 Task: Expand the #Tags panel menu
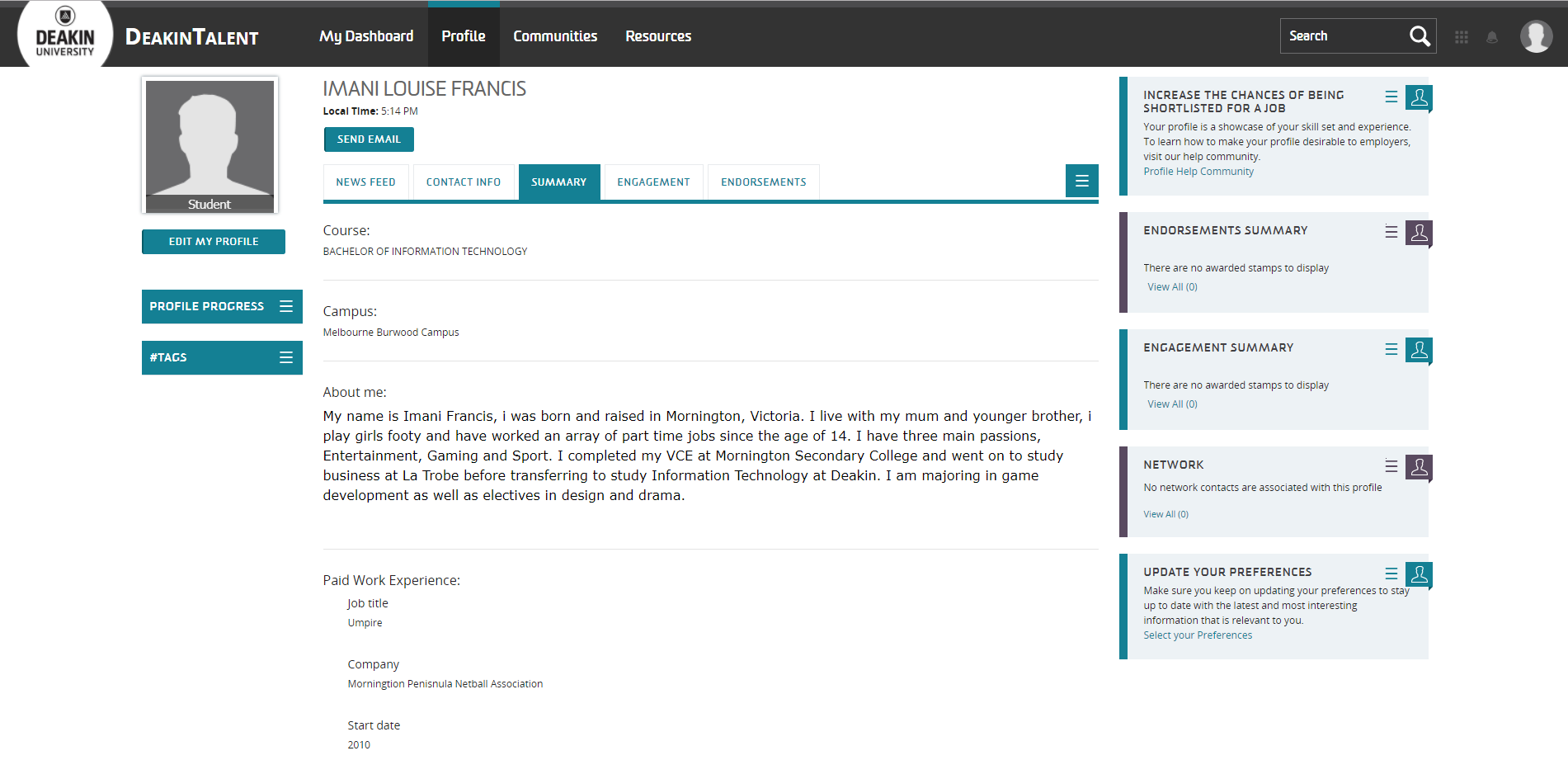pyautogui.click(x=286, y=357)
